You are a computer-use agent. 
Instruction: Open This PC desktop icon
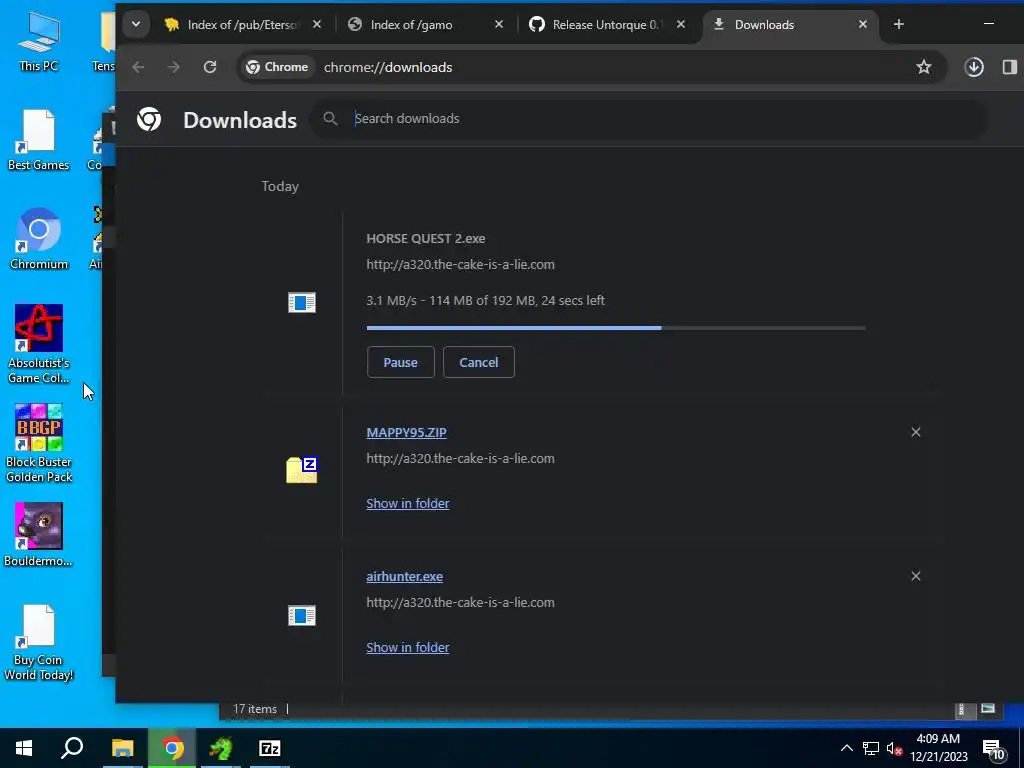tap(39, 40)
